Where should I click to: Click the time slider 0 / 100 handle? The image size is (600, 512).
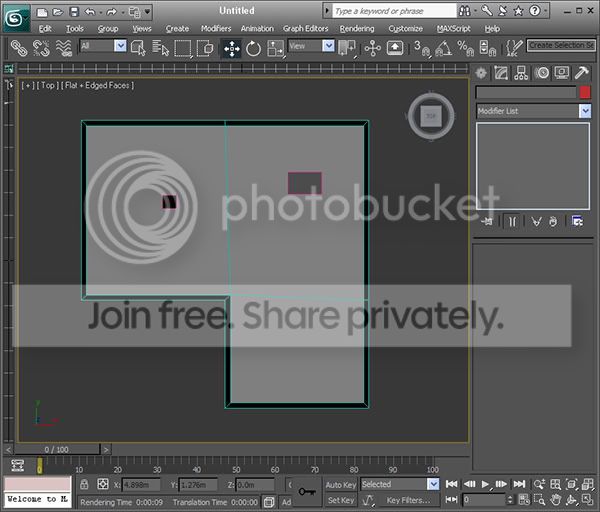57,450
